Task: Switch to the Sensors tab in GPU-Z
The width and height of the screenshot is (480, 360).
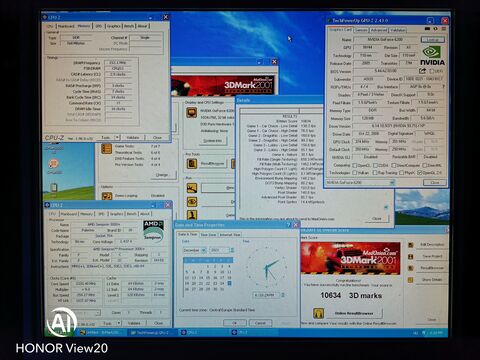Action: pos(361,30)
